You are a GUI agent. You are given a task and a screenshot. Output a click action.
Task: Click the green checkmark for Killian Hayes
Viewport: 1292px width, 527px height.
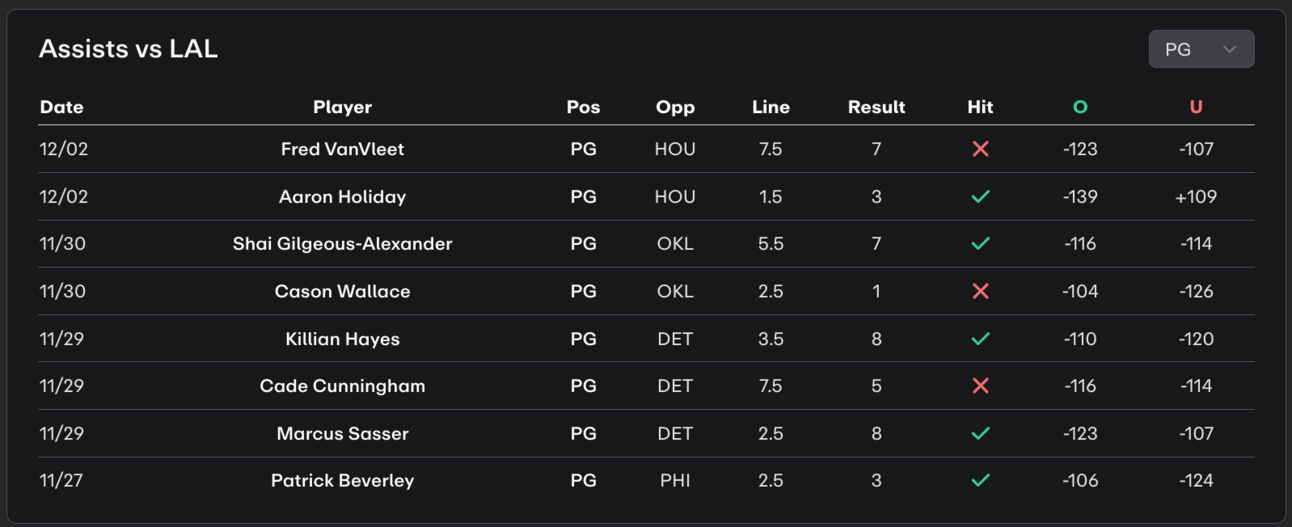pos(980,339)
